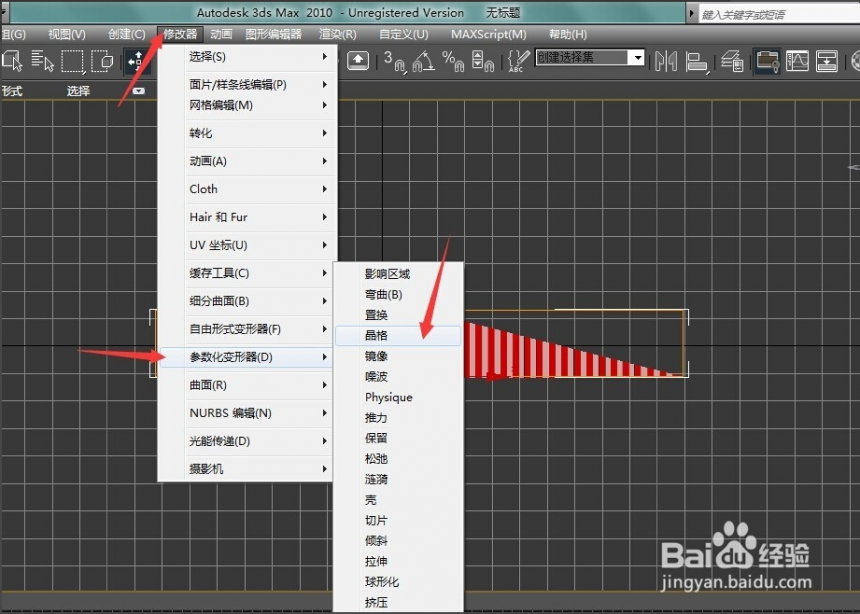This screenshot has width=860, height=614.
Task: Choose 晶格 modifier
Action: point(398,335)
